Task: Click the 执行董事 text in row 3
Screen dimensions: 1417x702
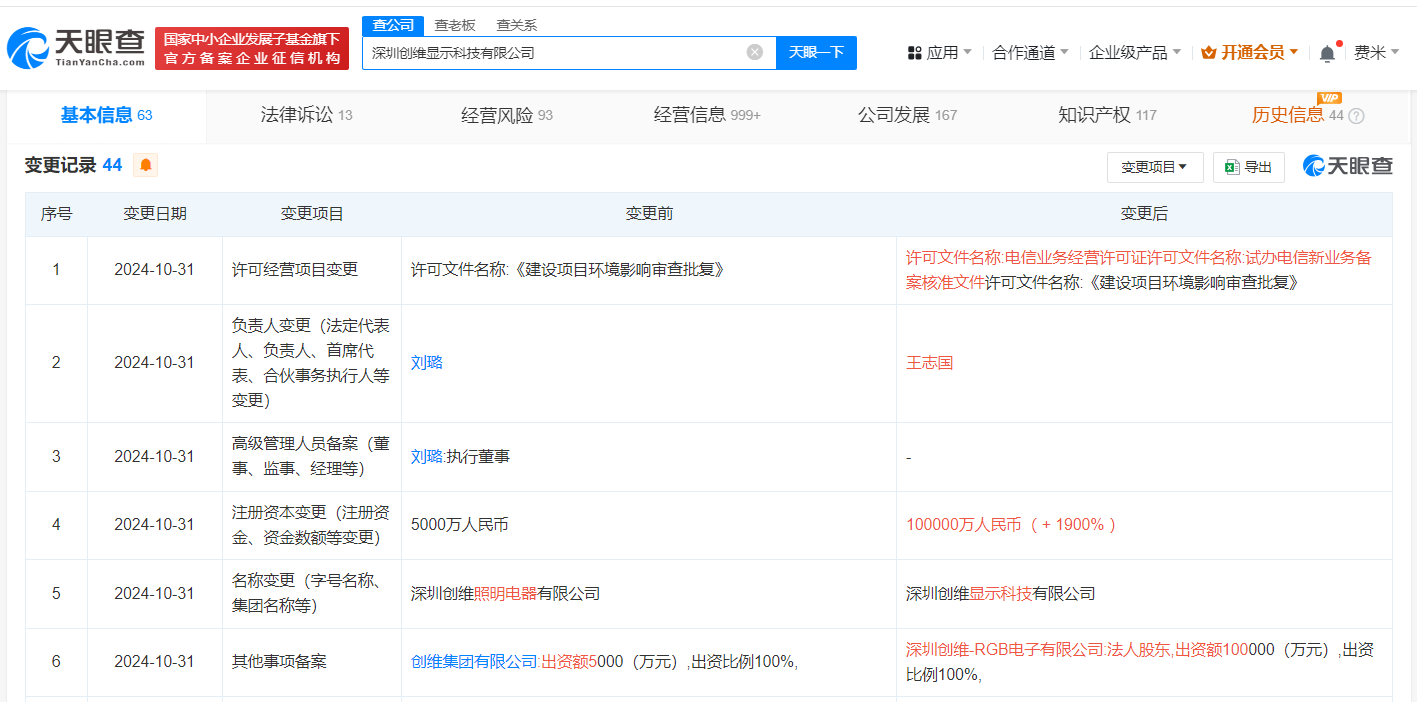Action: [478, 456]
